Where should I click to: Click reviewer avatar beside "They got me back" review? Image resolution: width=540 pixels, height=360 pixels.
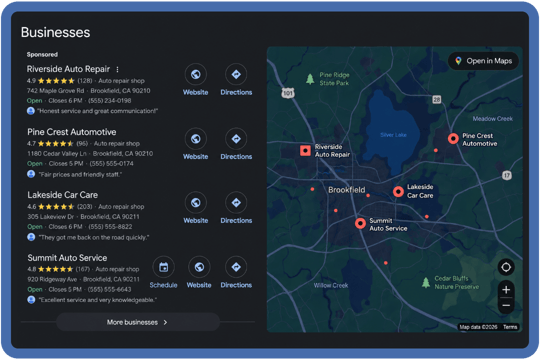31,237
